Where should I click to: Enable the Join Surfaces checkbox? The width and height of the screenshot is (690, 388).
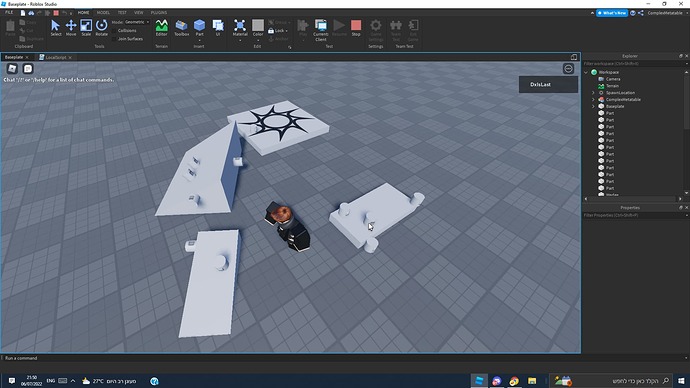[x=114, y=39]
